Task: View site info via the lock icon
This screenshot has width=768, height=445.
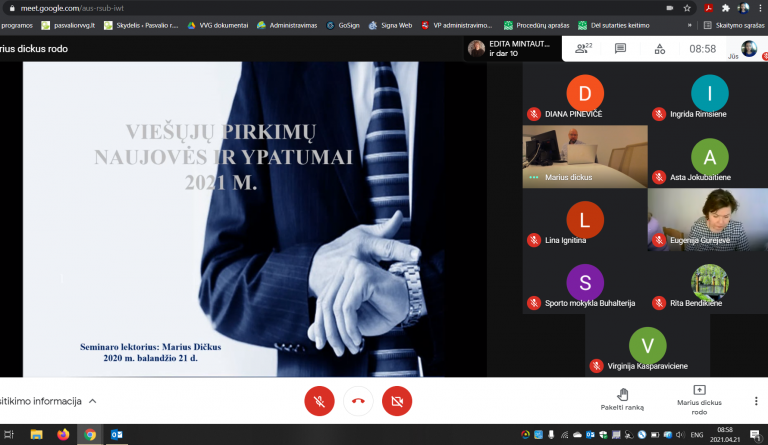Action: 12,8
